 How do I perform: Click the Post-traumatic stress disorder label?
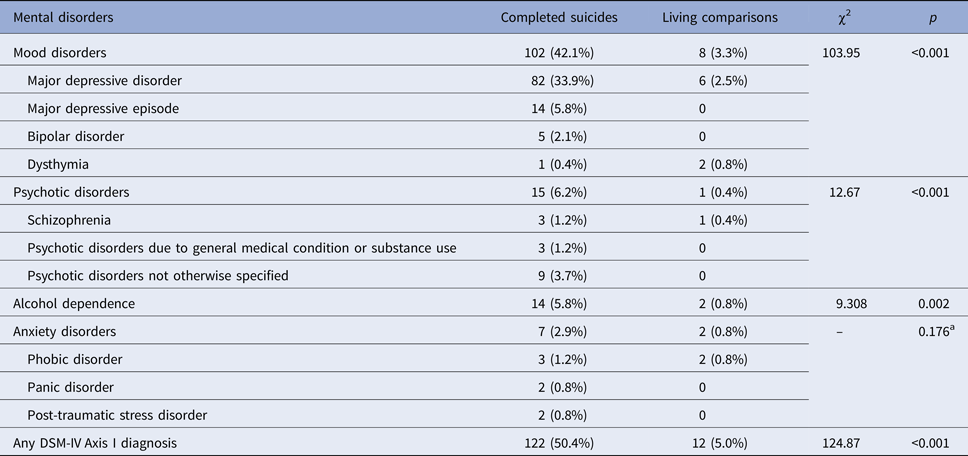120,413
